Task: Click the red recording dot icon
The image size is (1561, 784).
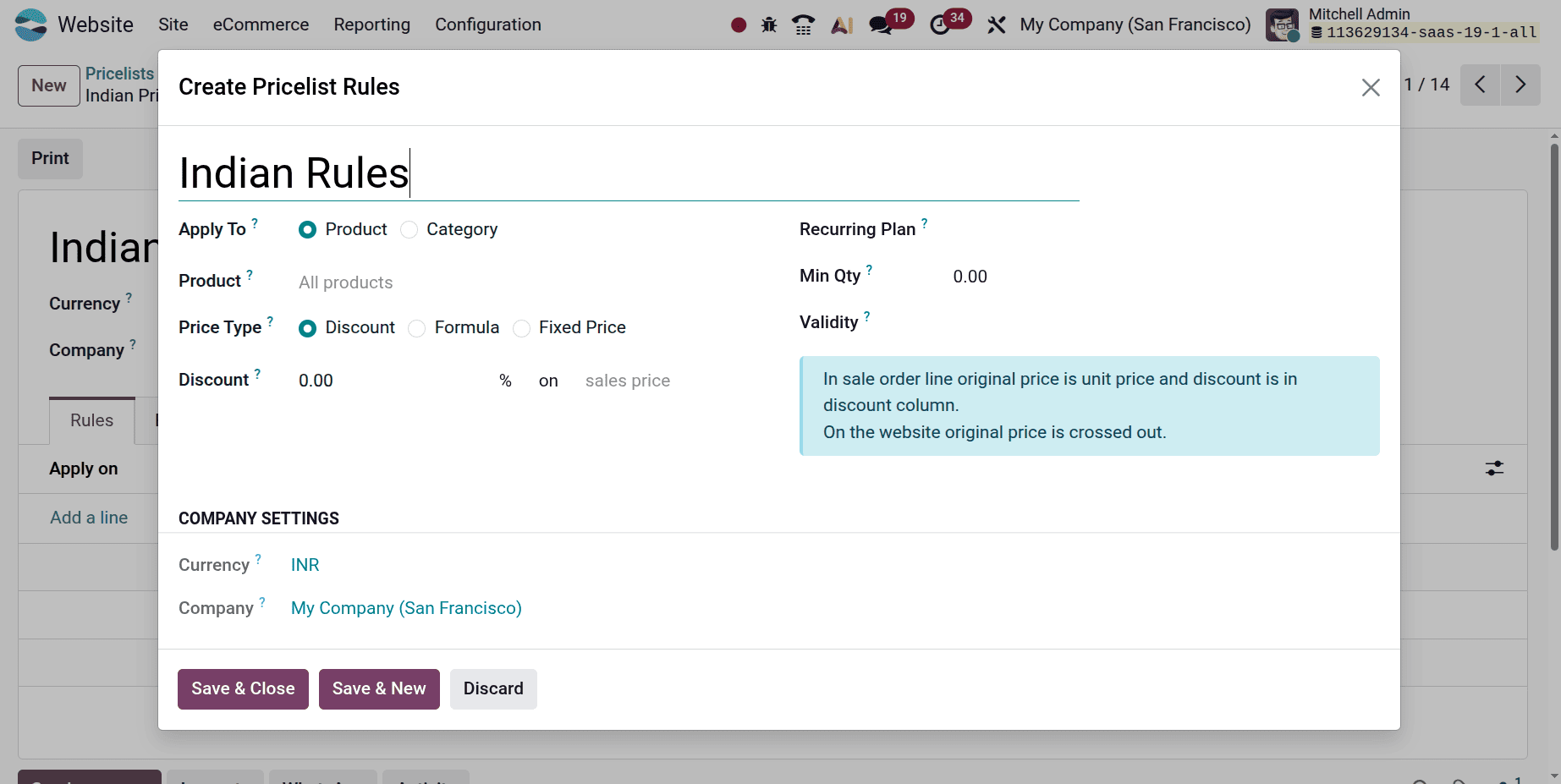Action: tap(739, 25)
